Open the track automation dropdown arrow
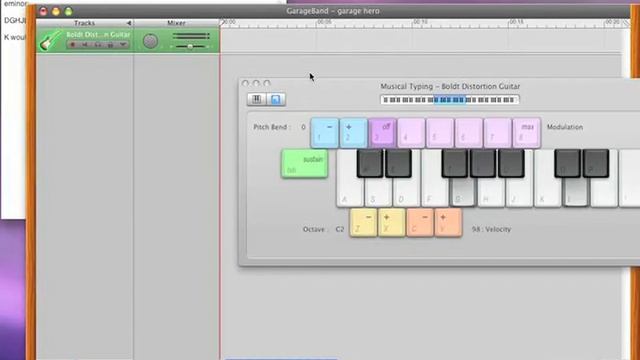The height and width of the screenshot is (360, 640). tap(123, 44)
